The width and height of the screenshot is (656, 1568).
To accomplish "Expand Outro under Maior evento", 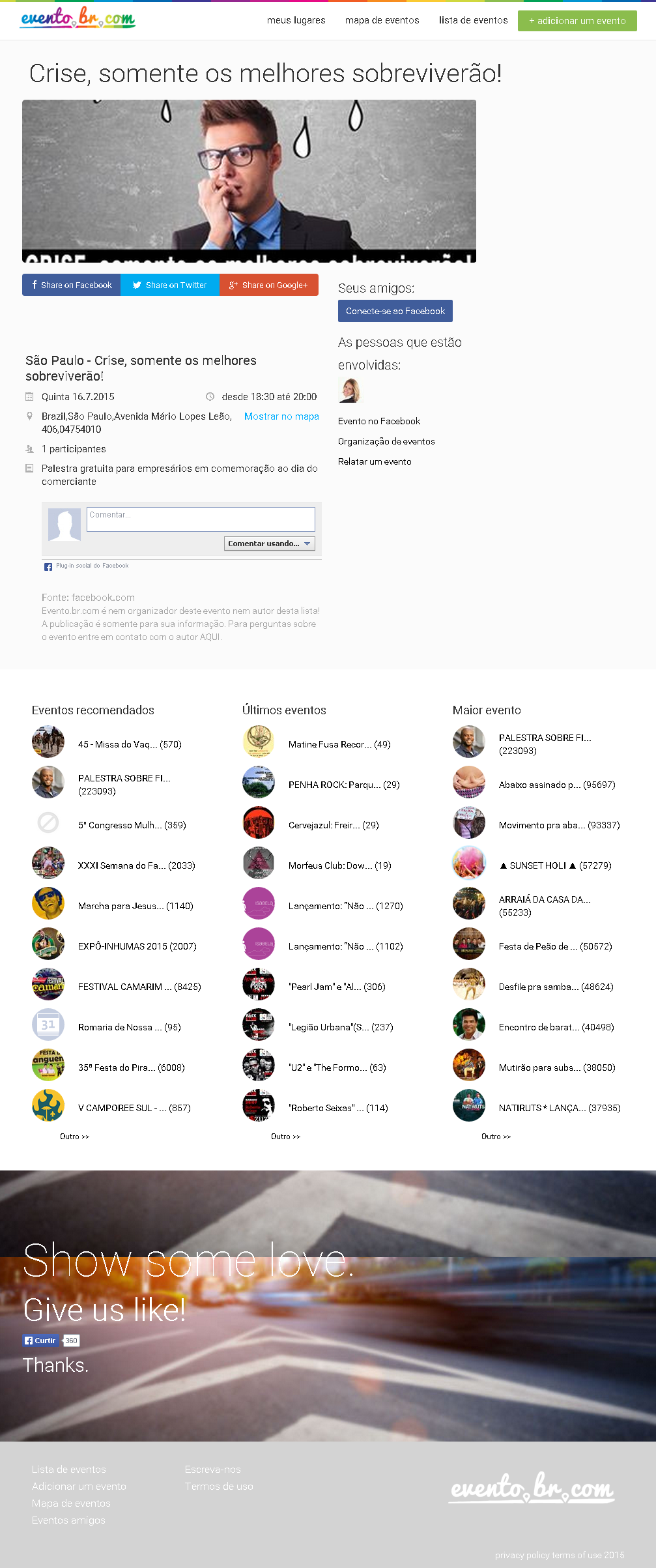I will [x=496, y=1137].
